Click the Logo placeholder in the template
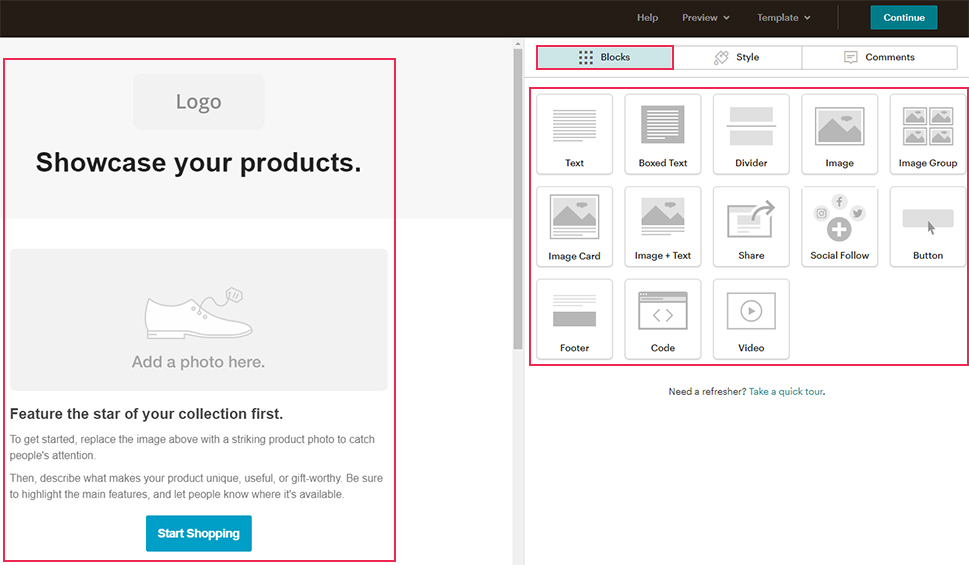The image size is (969, 565). pos(198,101)
